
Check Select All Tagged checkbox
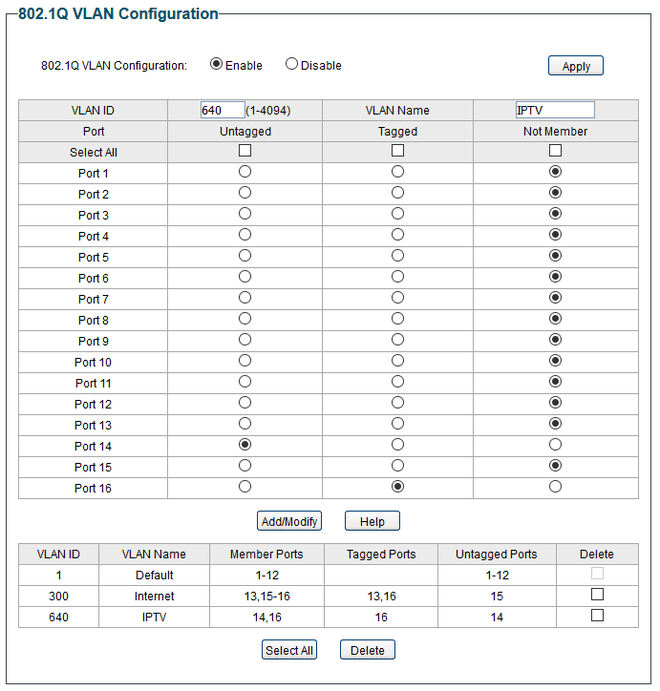pyautogui.click(x=398, y=151)
